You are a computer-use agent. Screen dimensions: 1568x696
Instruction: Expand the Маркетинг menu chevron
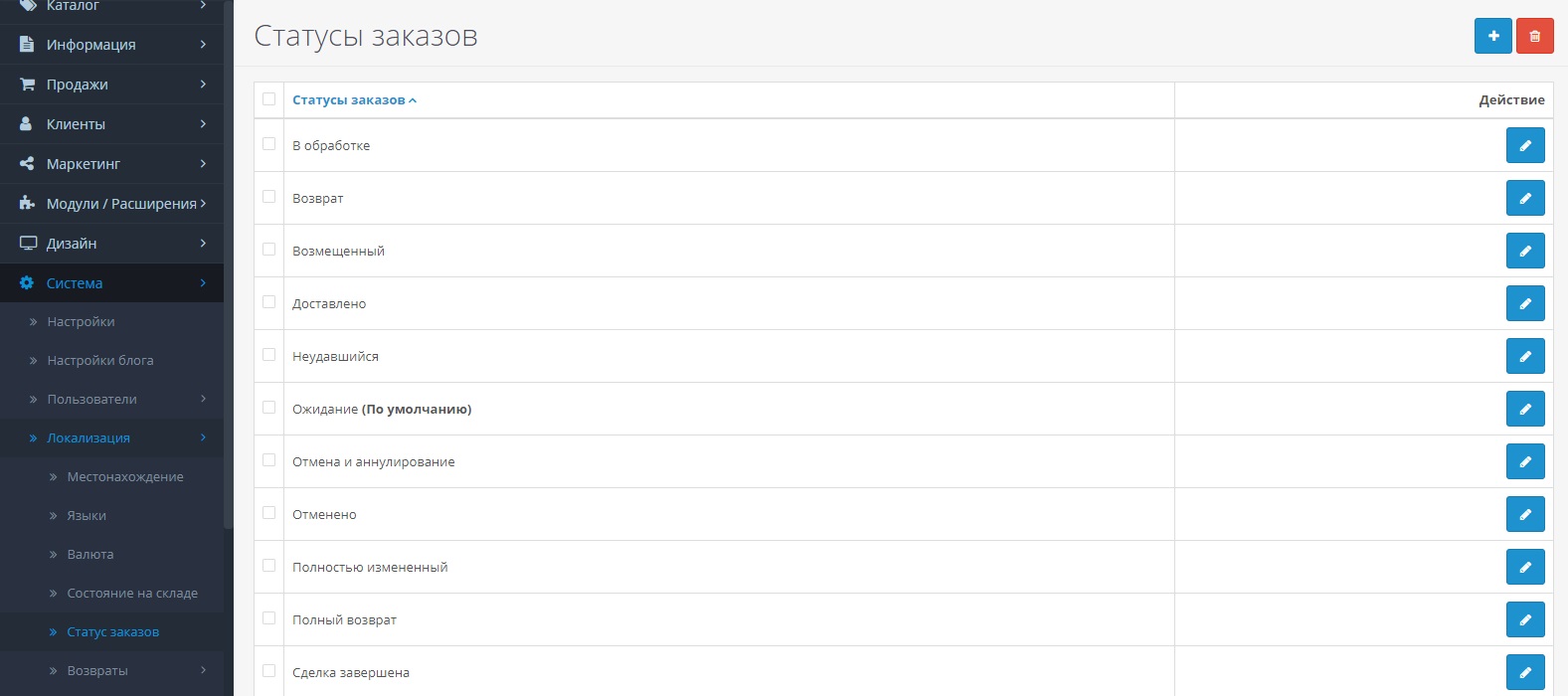(203, 164)
